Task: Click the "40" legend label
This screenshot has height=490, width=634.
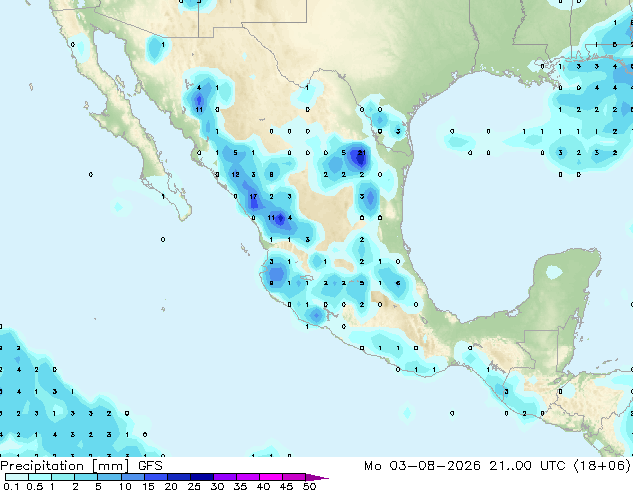Action: (x=263, y=486)
